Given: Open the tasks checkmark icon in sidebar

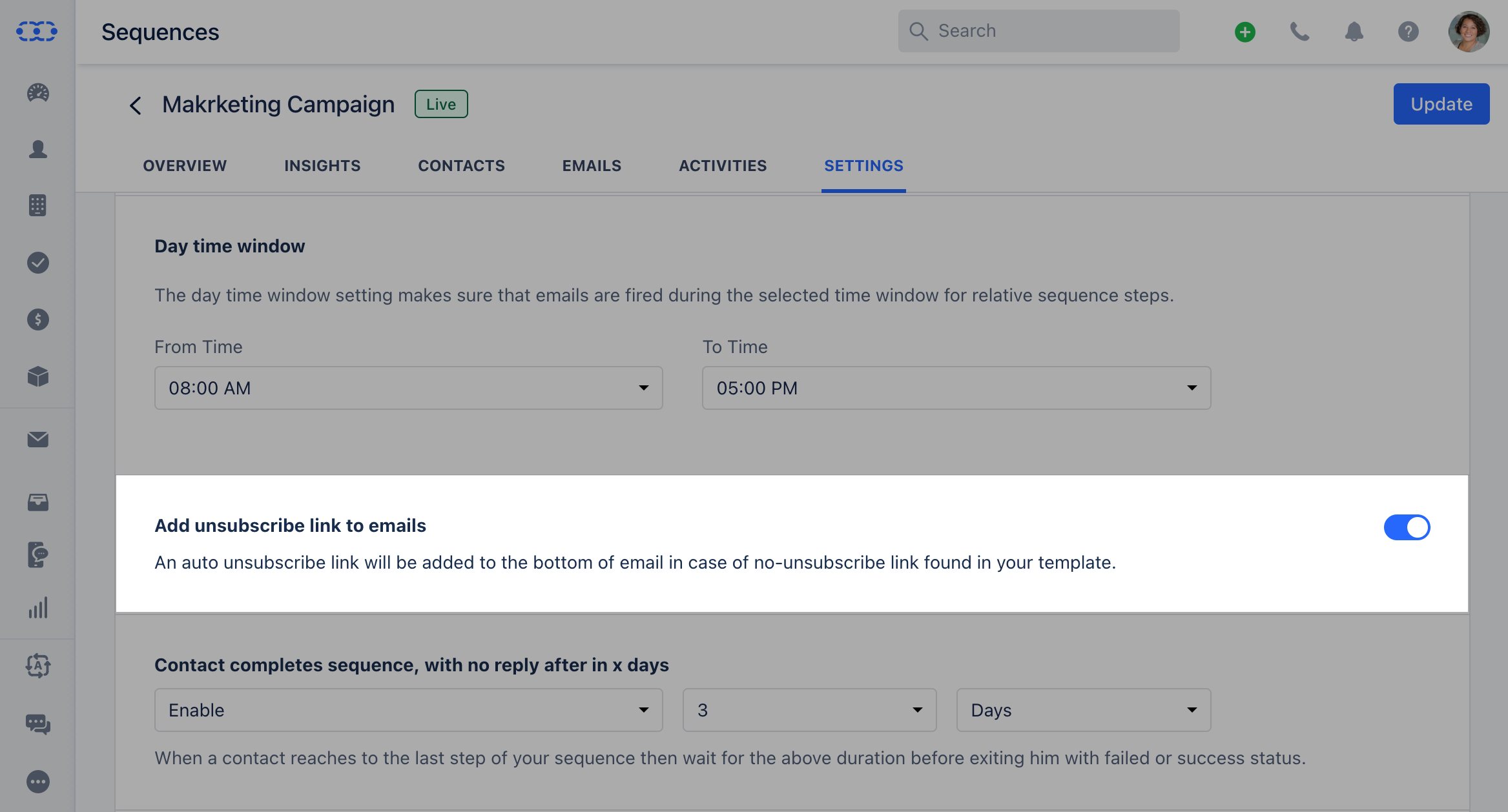Looking at the screenshot, I should click(x=38, y=263).
